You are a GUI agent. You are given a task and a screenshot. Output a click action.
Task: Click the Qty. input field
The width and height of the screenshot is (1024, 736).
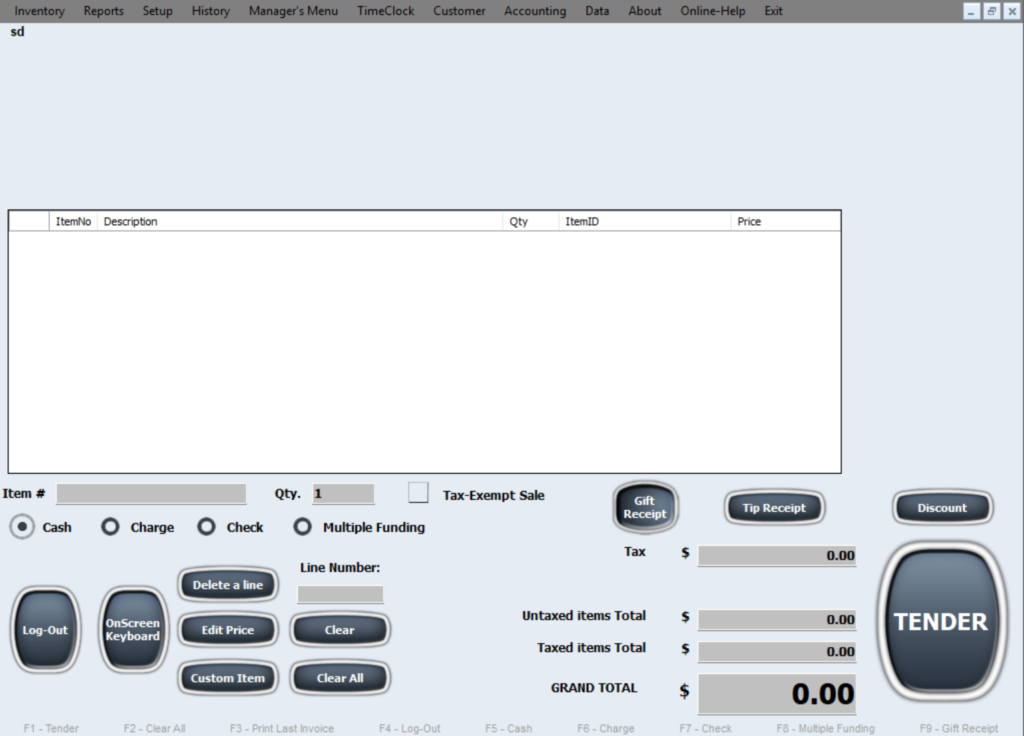(344, 494)
